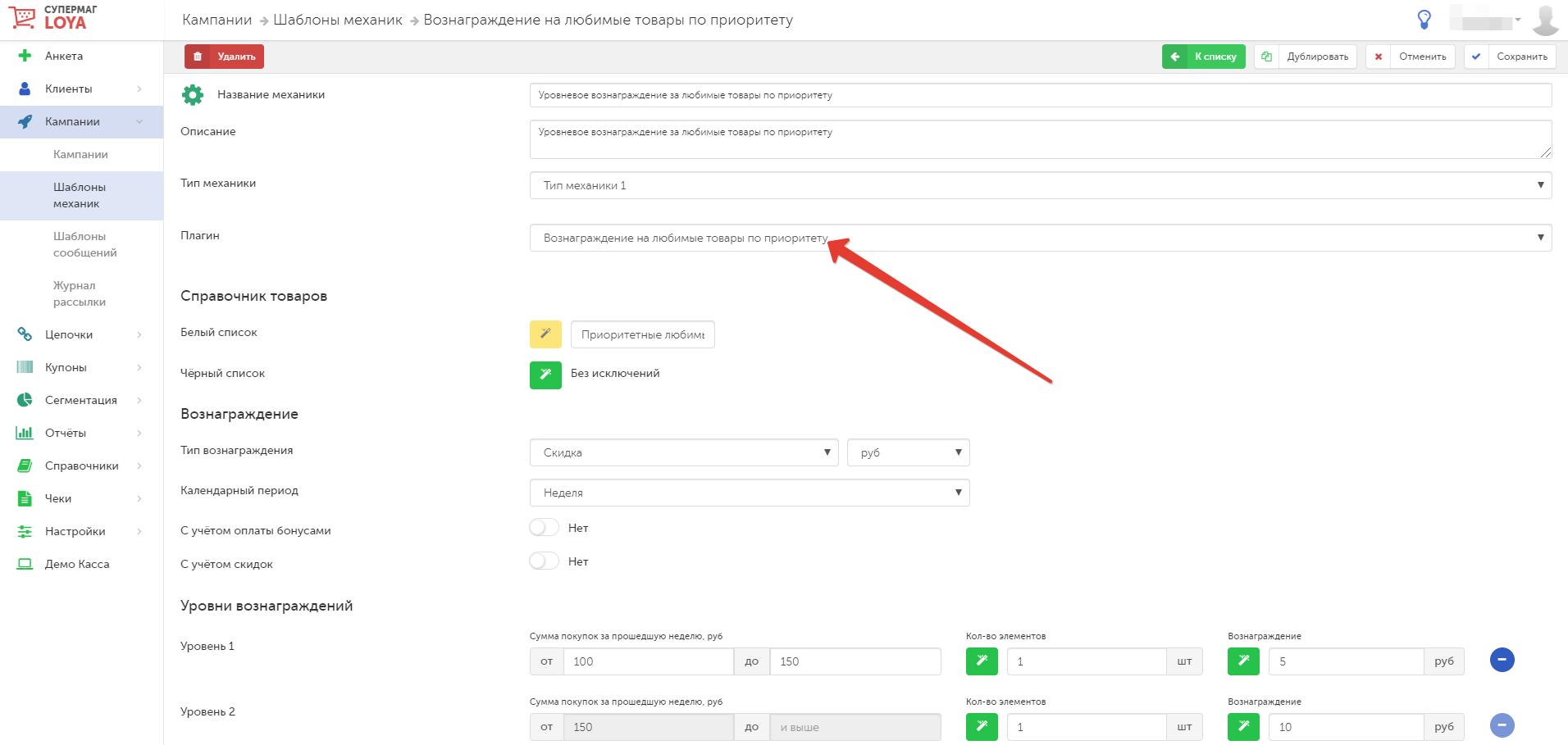Viewport: 1568px width, 745px height.
Task: Click Level 2 element count wand icon
Action: click(x=982, y=727)
